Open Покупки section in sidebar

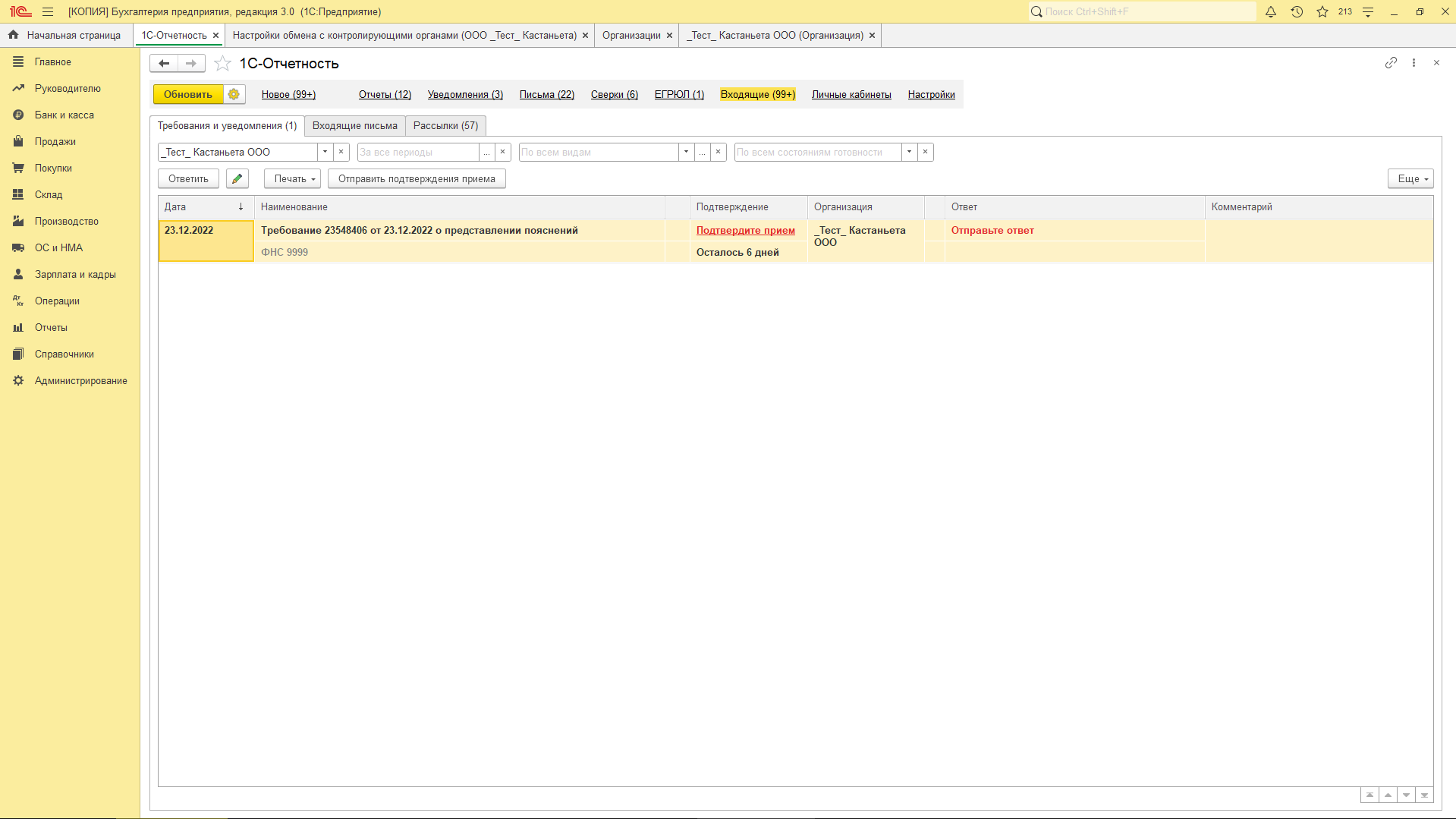pyautogui.click(x=53, y=168)
